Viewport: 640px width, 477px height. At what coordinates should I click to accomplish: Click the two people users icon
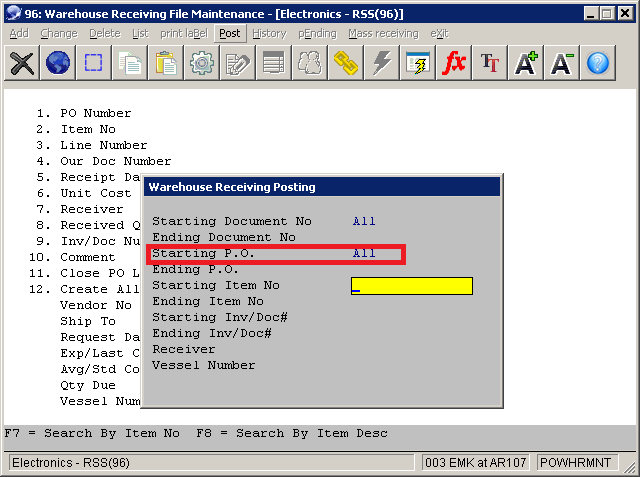coord(309,63)
